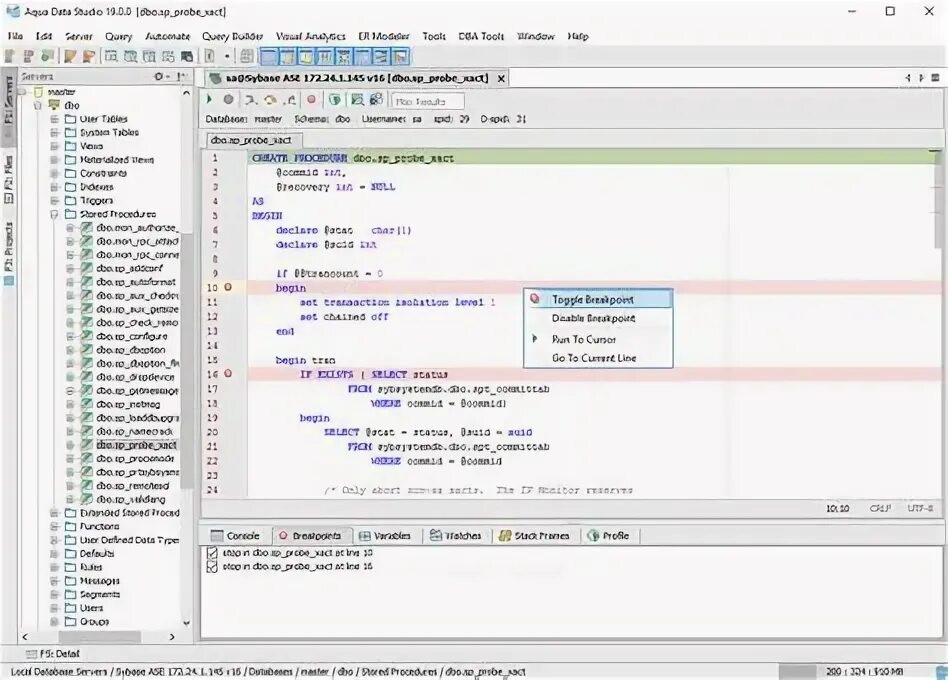Expand the Views folder node
The width and height of the screenshot is (948, 680).
coord(54,146)
